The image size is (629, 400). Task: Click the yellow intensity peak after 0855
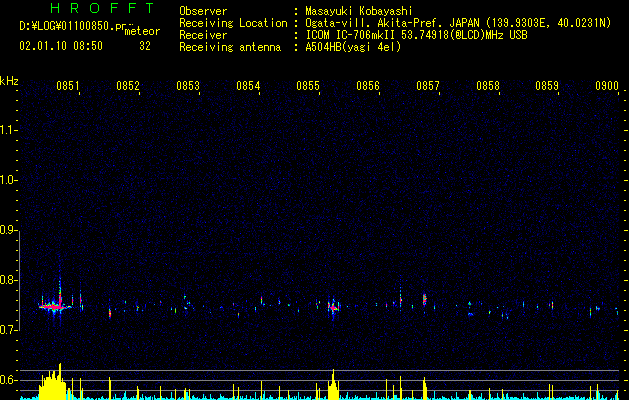click(x=333, y=385)
